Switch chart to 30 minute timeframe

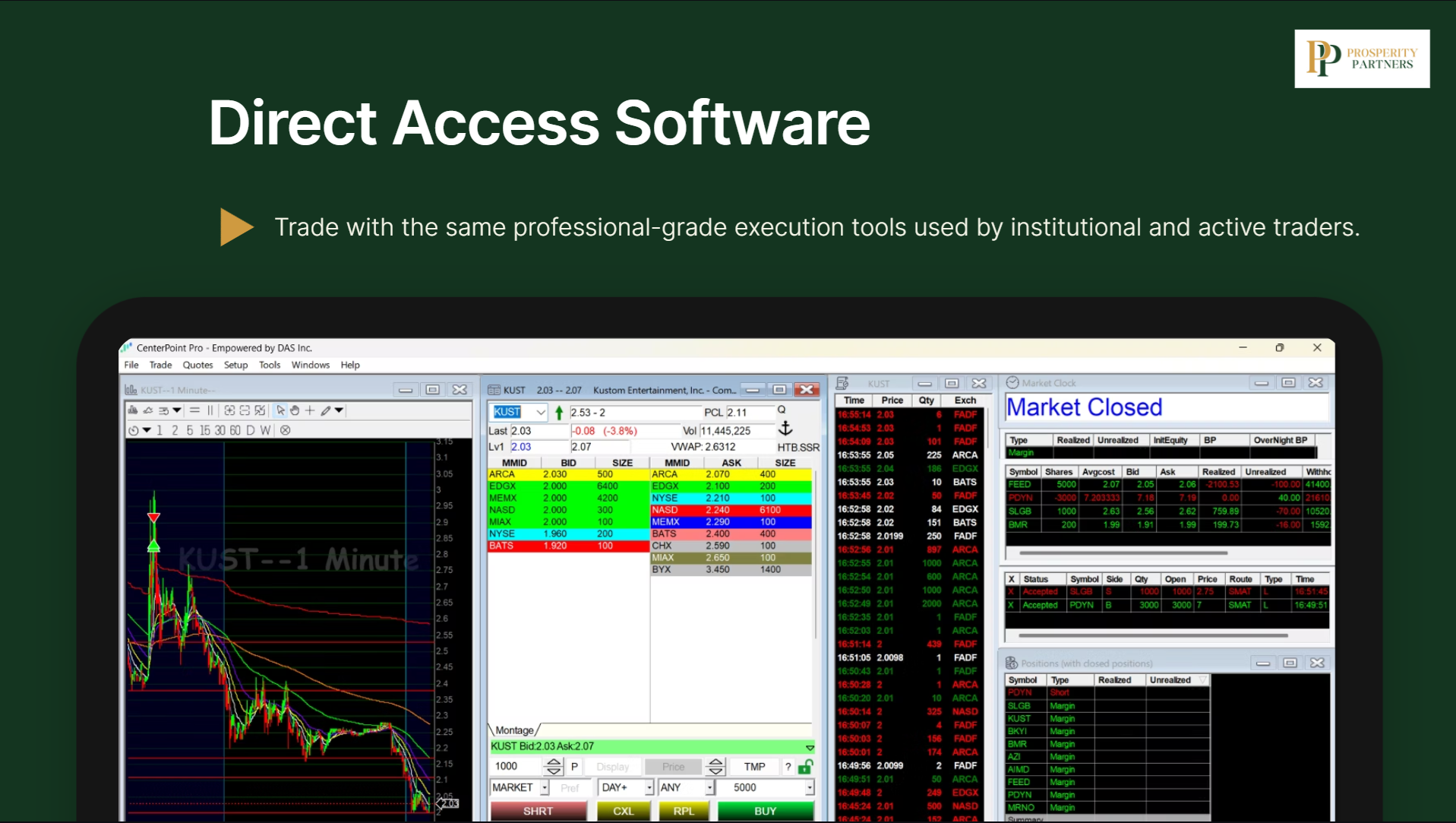point(220,430)
